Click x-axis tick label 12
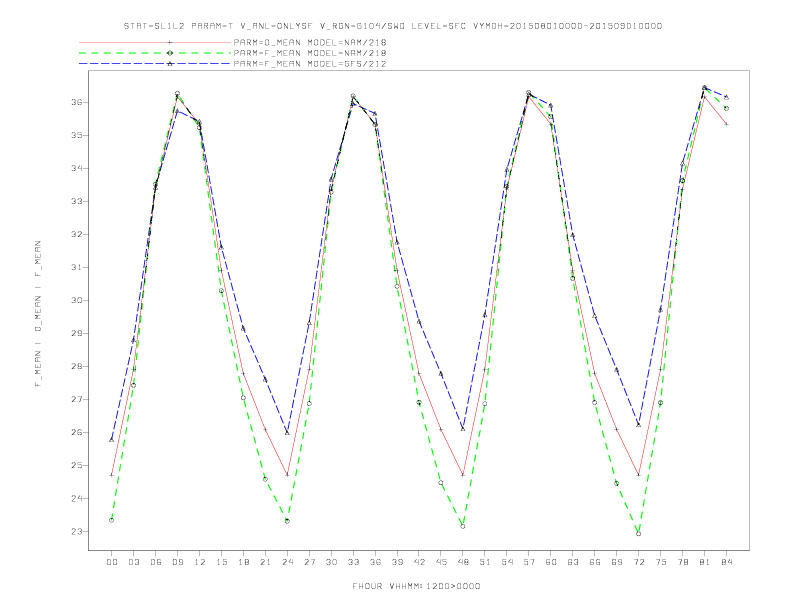 click(200, 562)
